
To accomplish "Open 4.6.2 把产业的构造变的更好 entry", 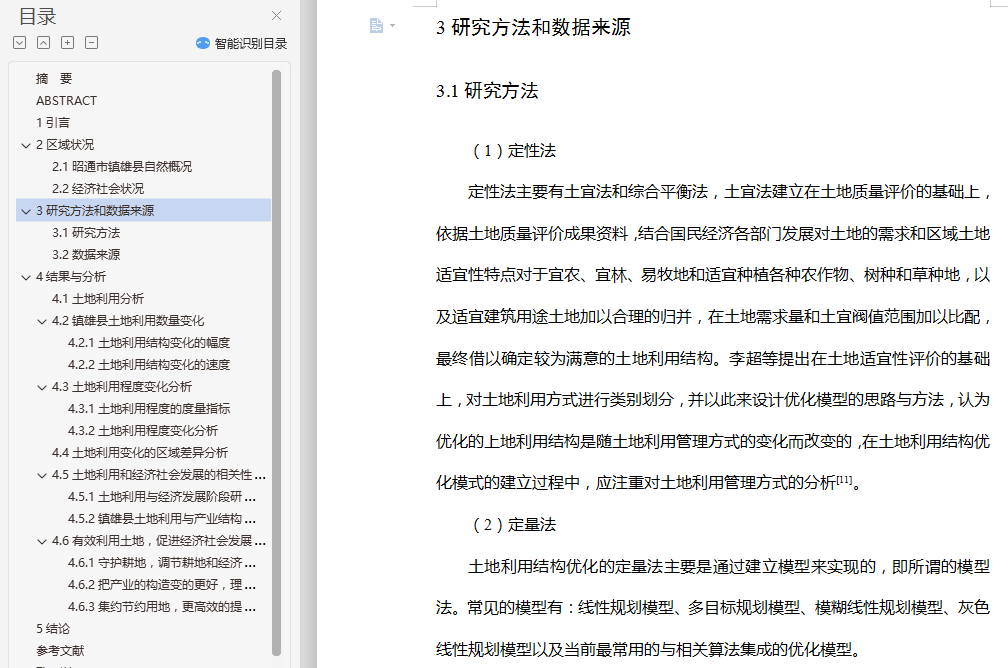I will click(x=162, y=584).
